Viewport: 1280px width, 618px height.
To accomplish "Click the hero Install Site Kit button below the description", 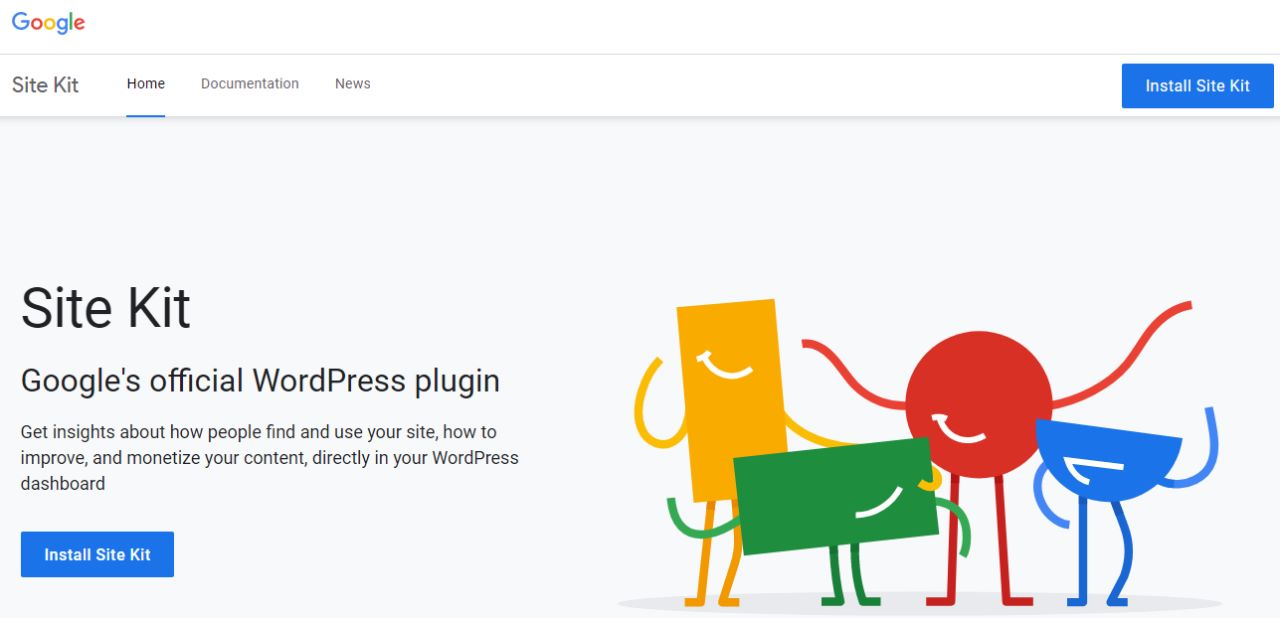I will pyautogui.click(x=97, y=554).
